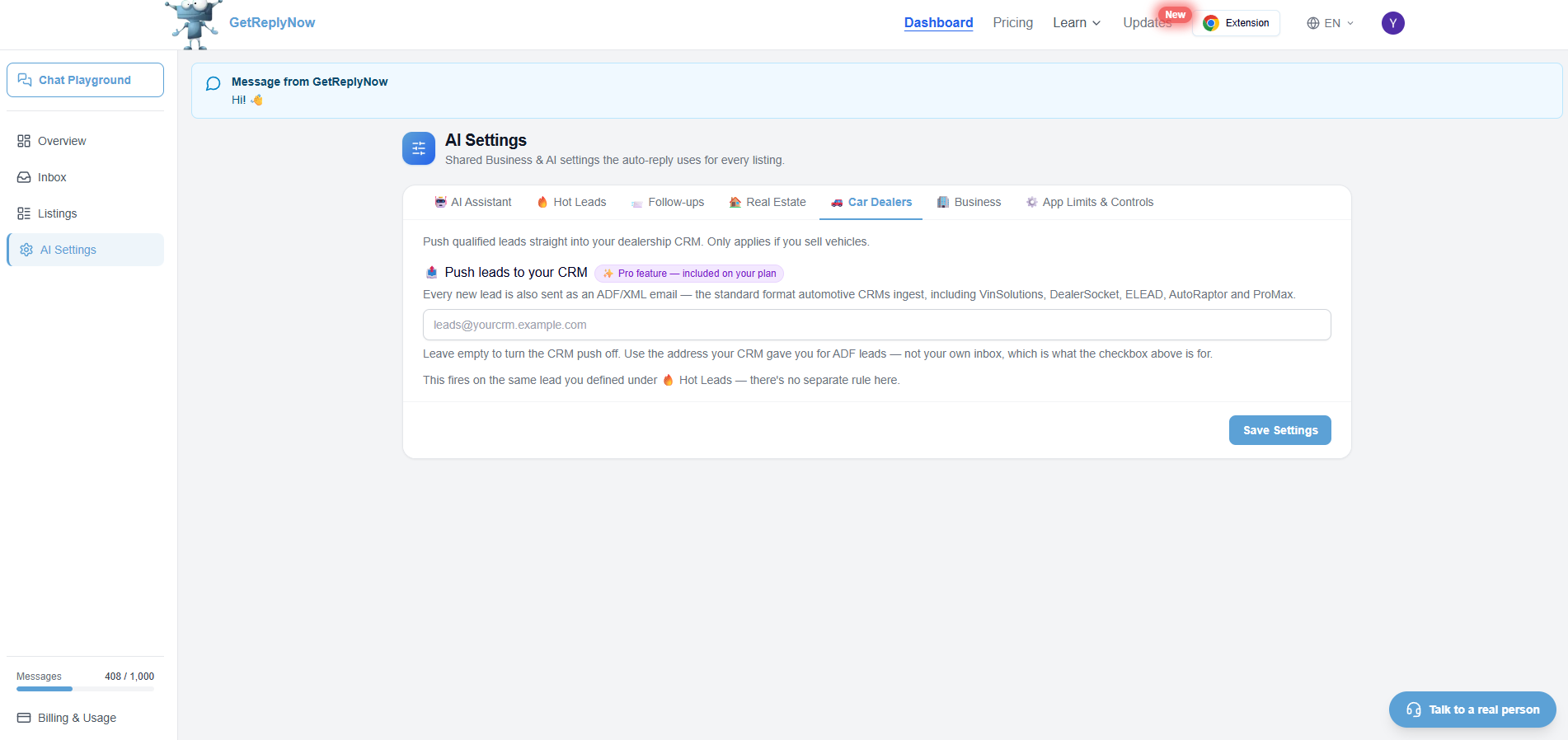Open the purple Y user avatar
Screen dimensions: 1568x740
tap(1393, 23)
